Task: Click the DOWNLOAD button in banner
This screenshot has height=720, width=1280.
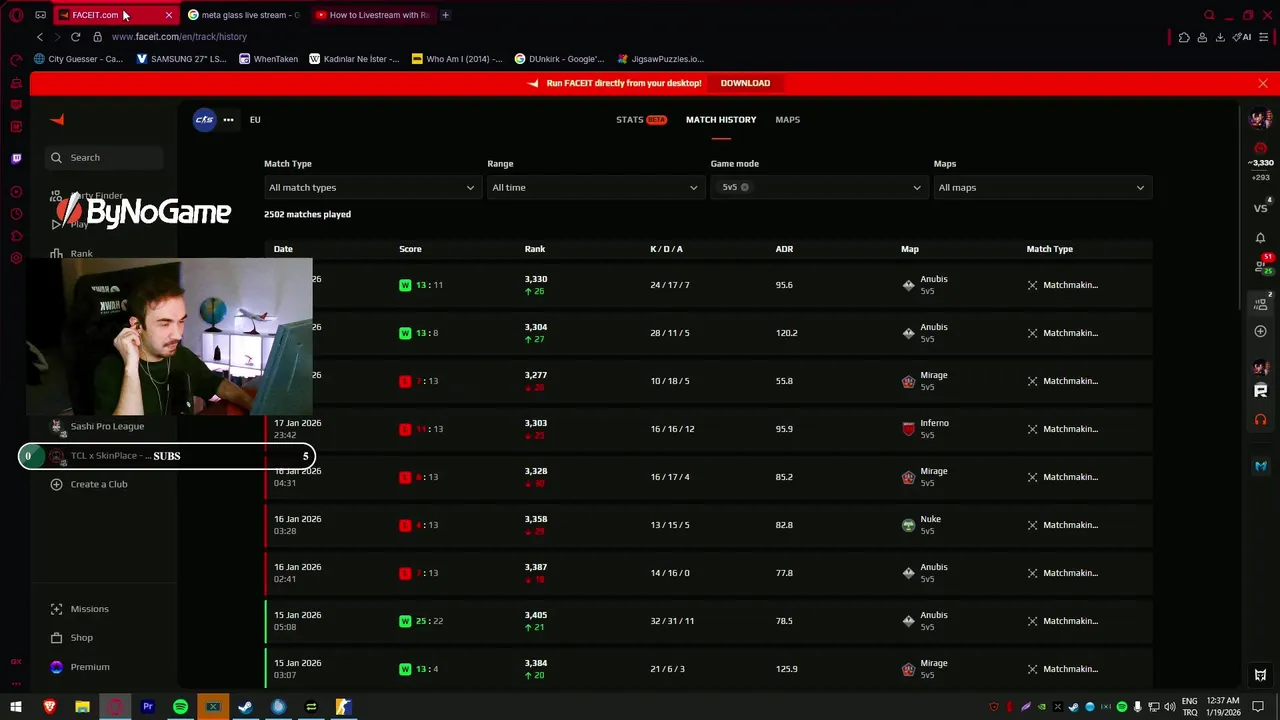Action: [x=745, y=83]
